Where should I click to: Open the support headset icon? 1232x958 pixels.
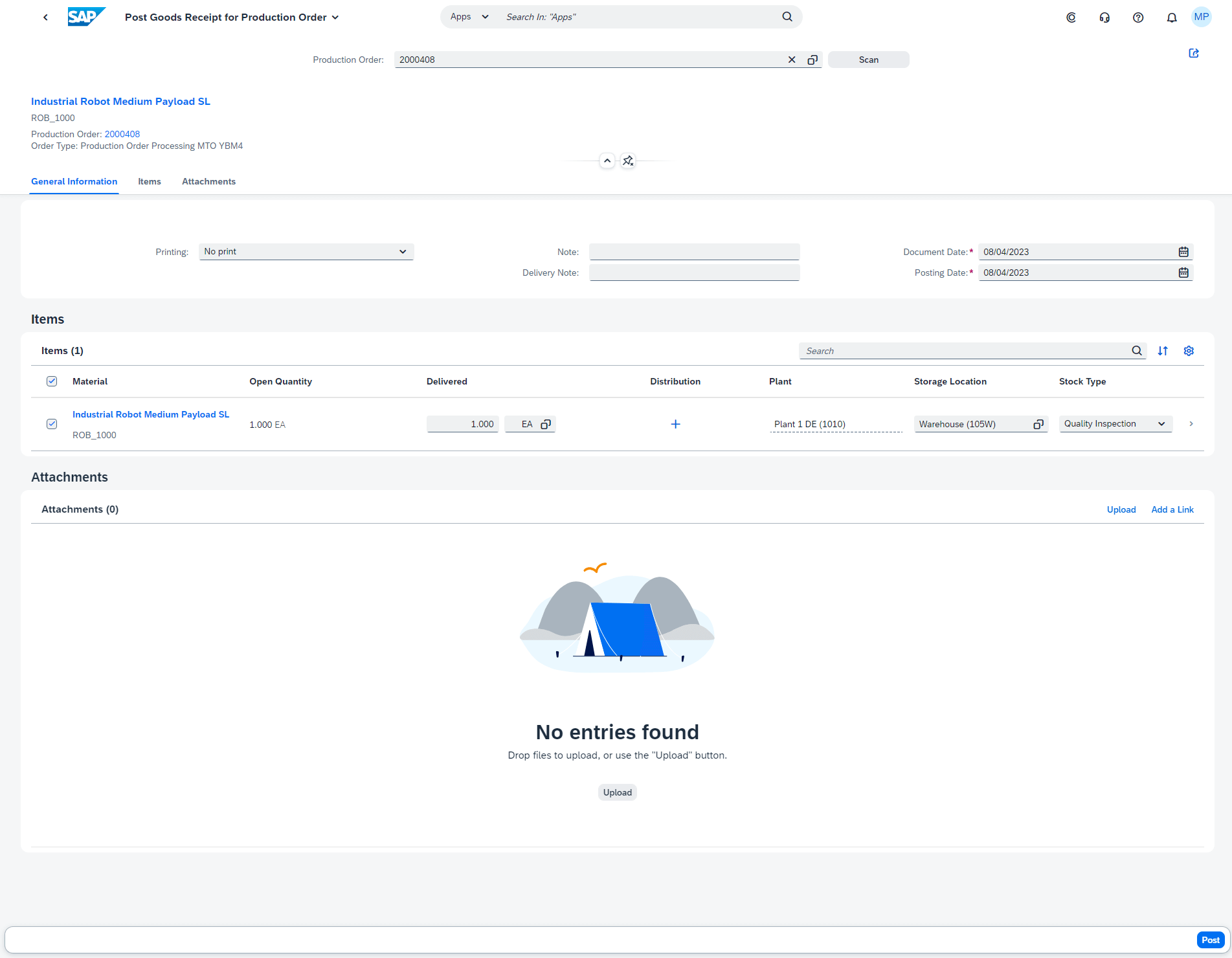(1104, 17)
